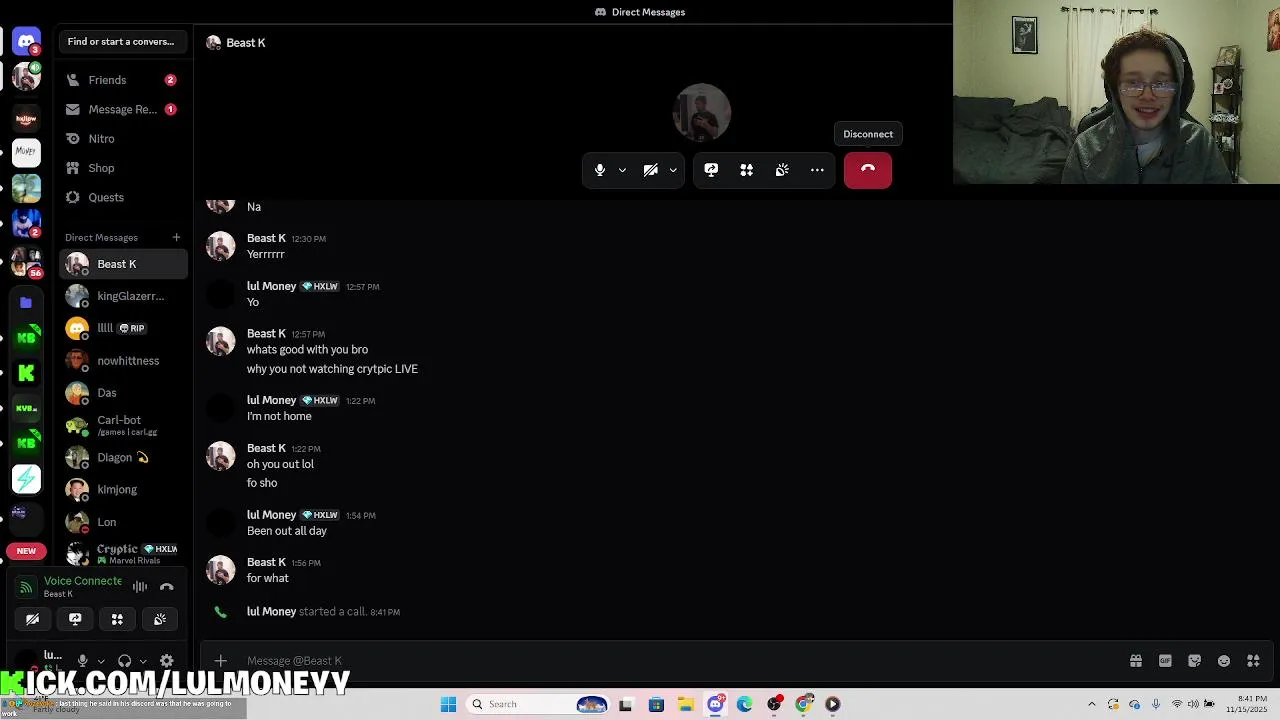
Task: Open Google Chrome from taskbar
Action: point(804,704)
